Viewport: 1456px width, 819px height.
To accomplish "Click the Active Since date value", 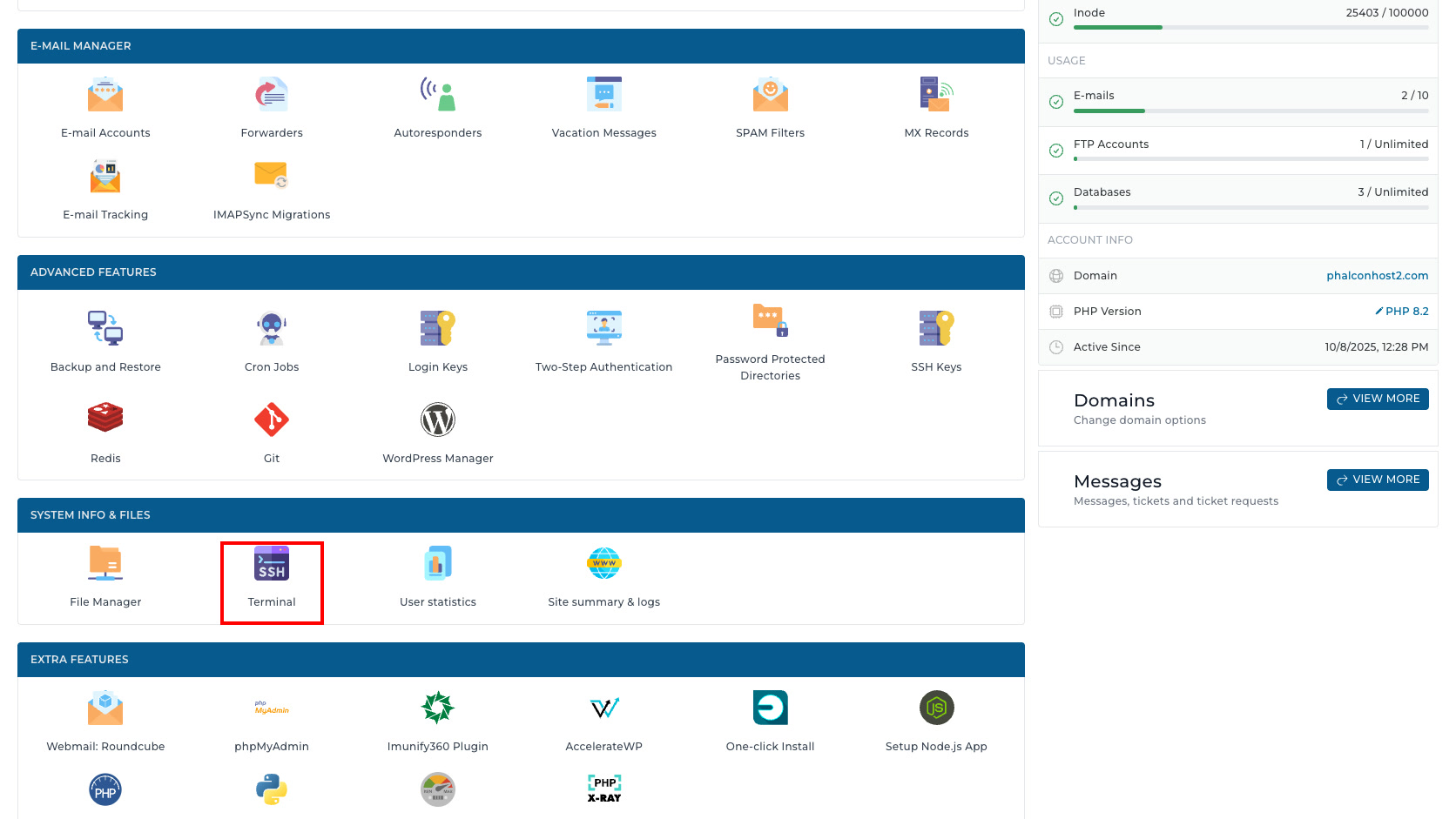I will click(x=1377, y=347).
